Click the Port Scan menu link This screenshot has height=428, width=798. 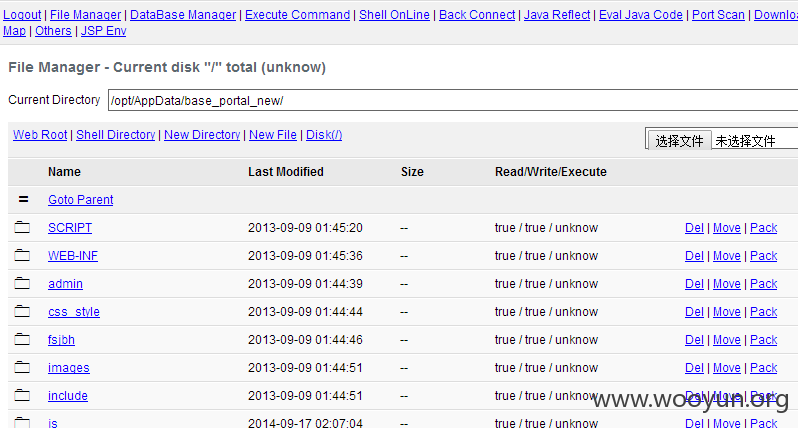point(718,15)
